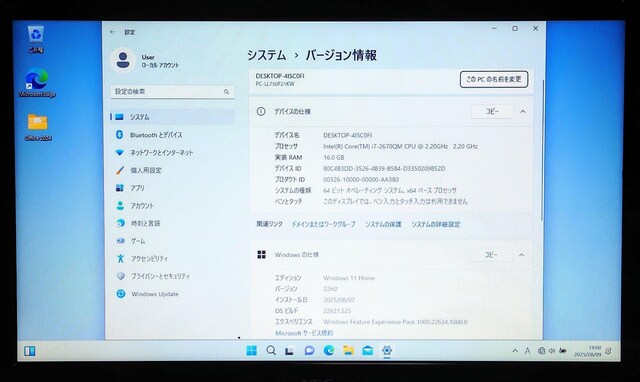Open プライバシーとセキュリティ settings
This screenshot has height=382, width=640.
(x=172, y=276)
